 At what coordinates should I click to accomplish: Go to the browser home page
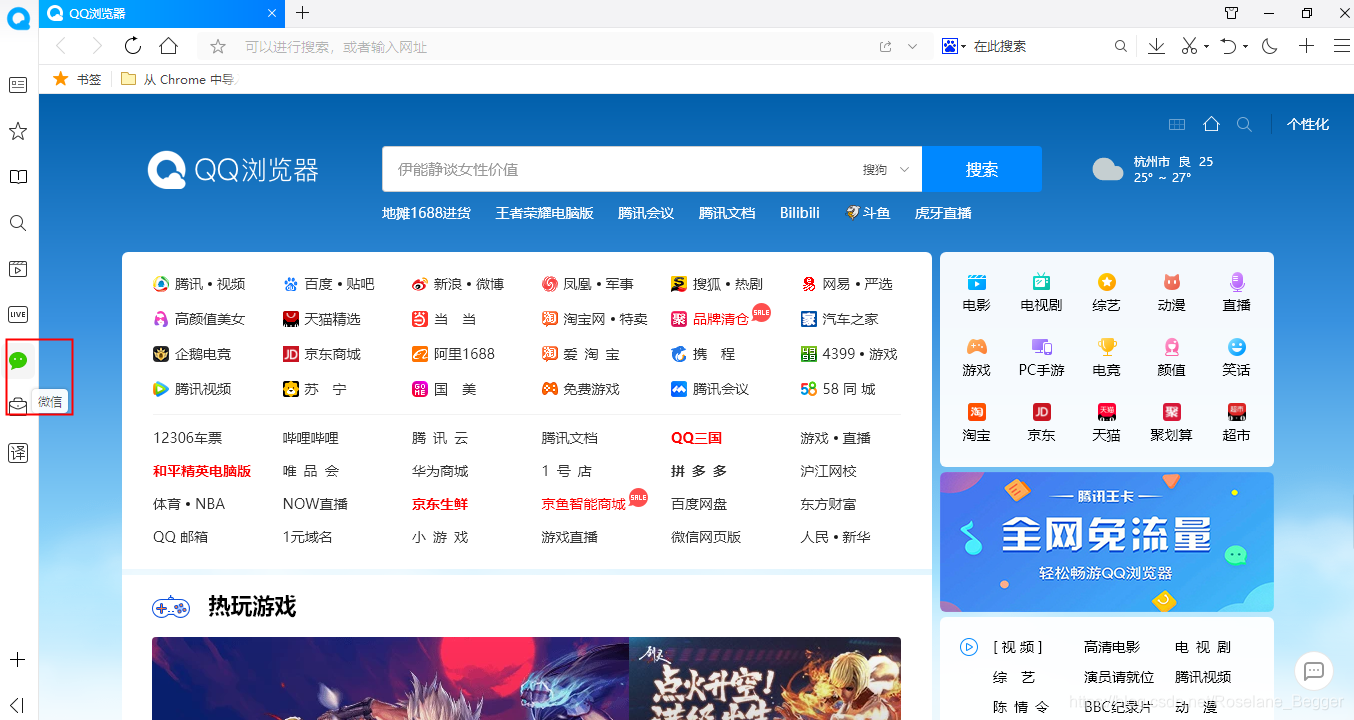pyautogui.click(x=168, y=46)
